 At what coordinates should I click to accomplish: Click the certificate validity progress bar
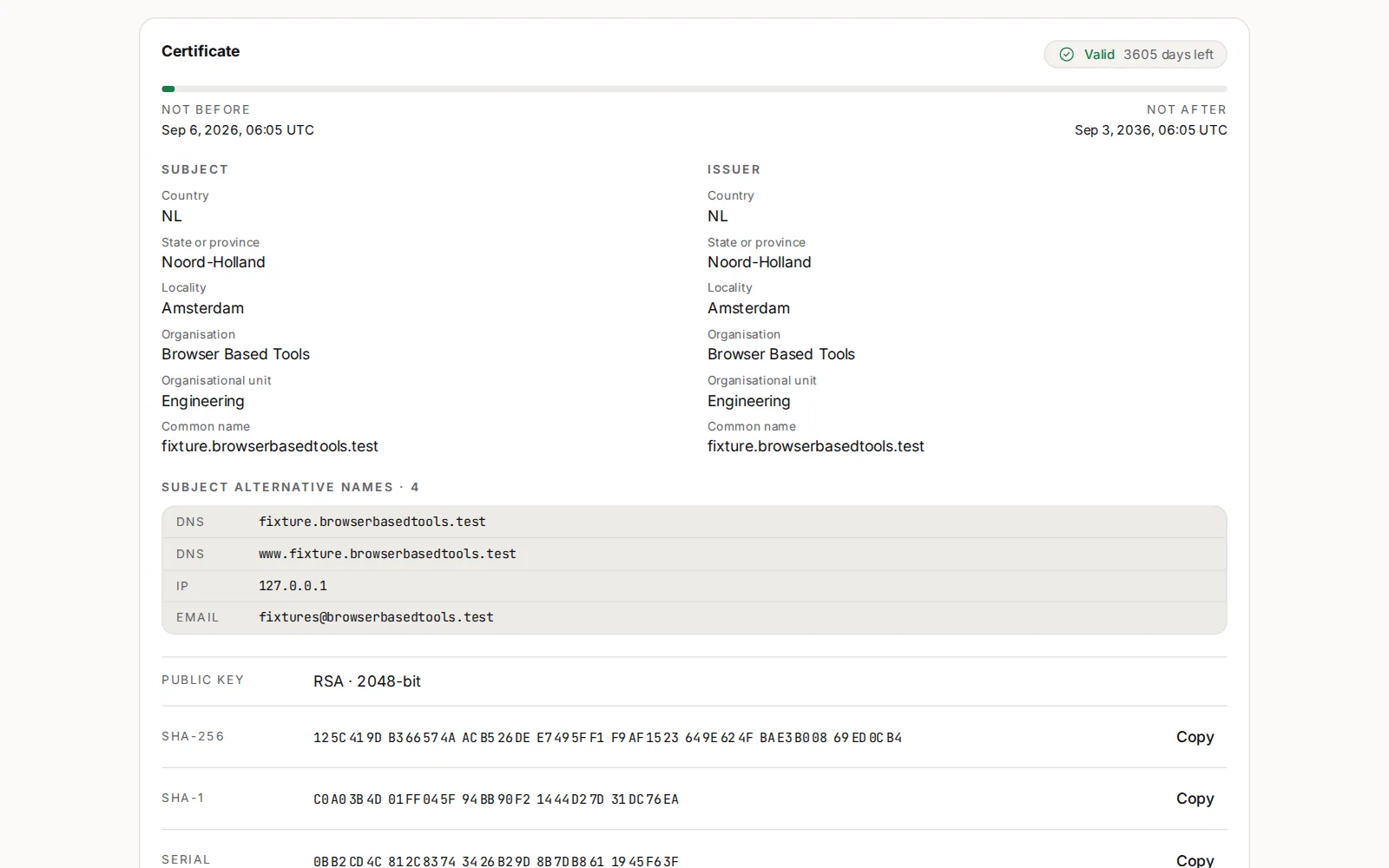[694, 89]
